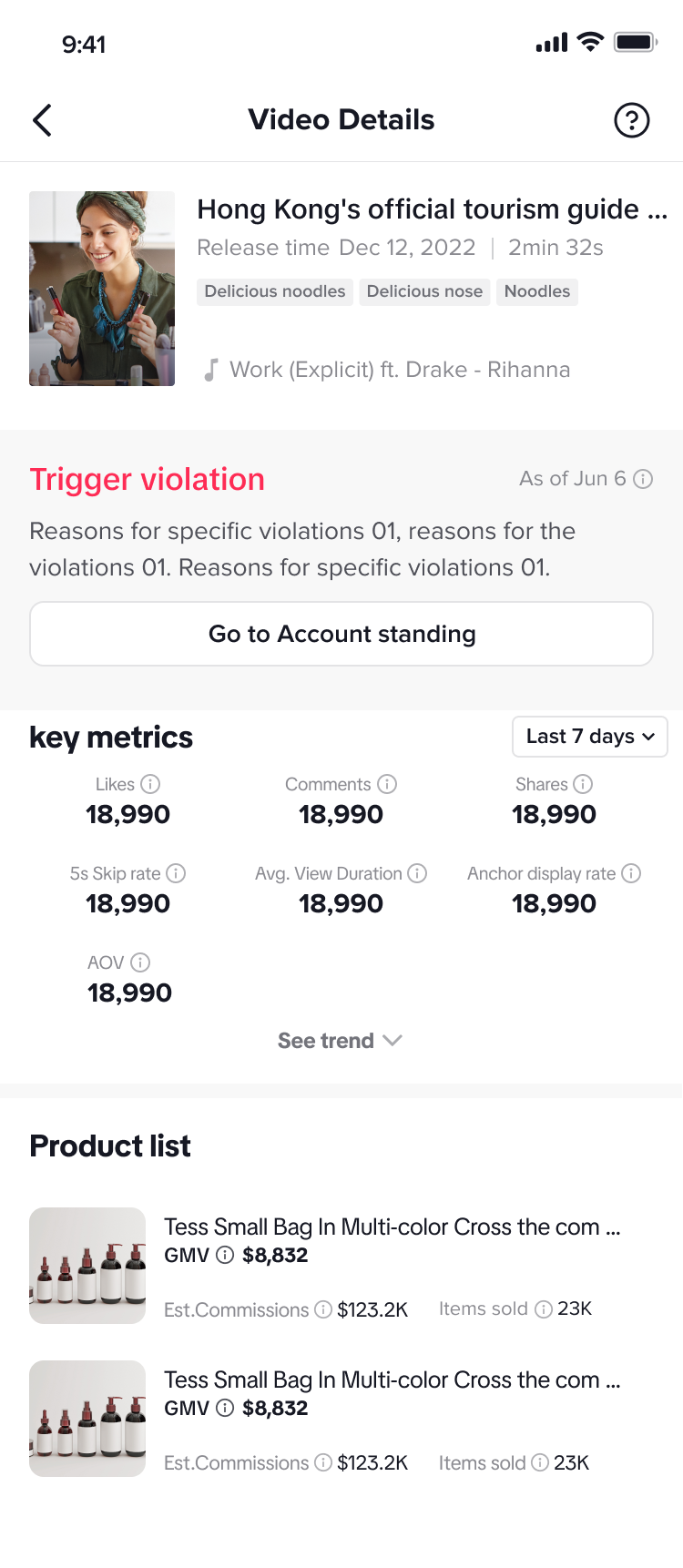Tap the back arrow icon
Viewport: 683px width, 1568px height.
click(42, 120)
